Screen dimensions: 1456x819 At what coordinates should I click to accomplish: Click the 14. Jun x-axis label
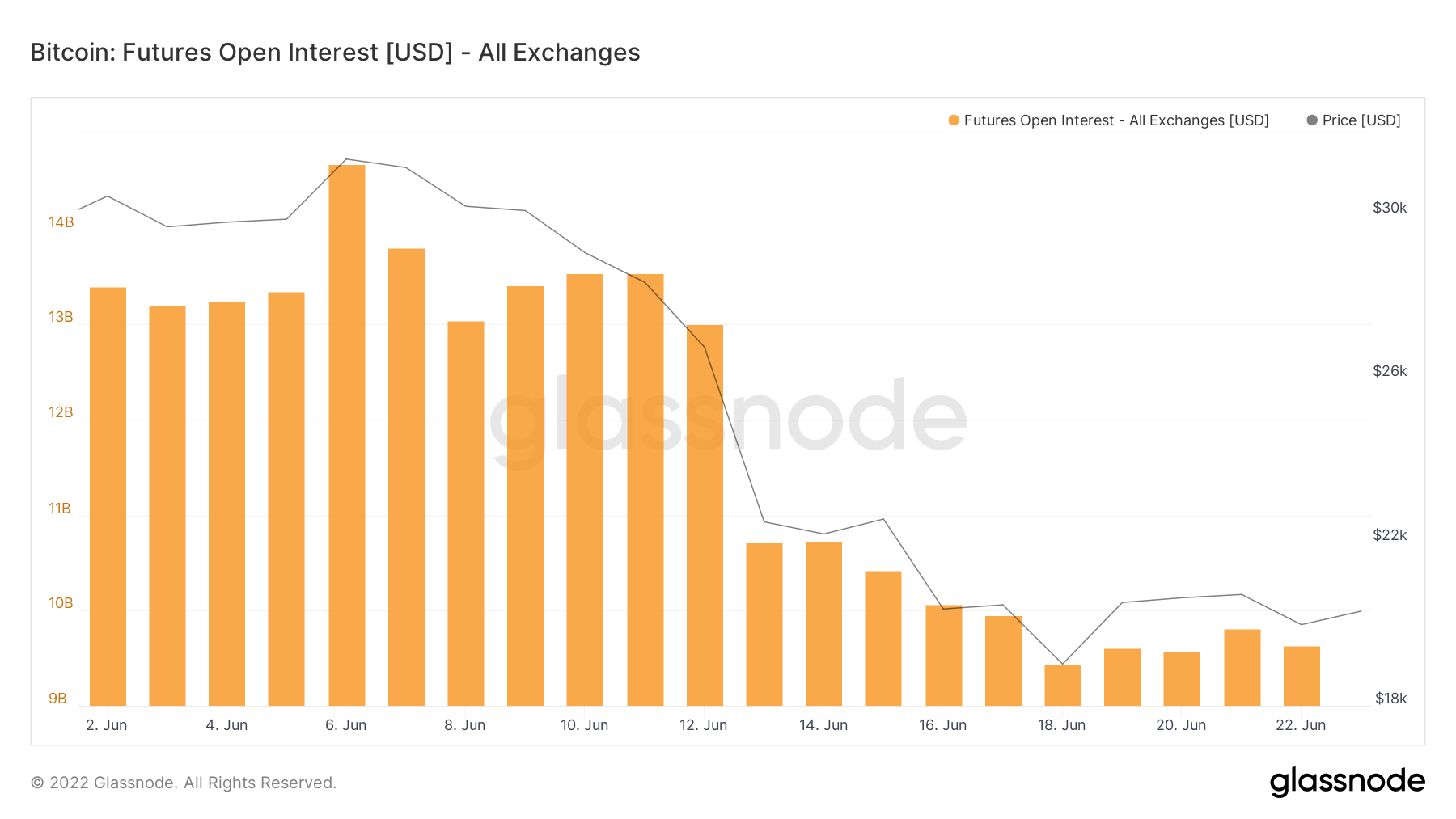[x=823, y=725]
